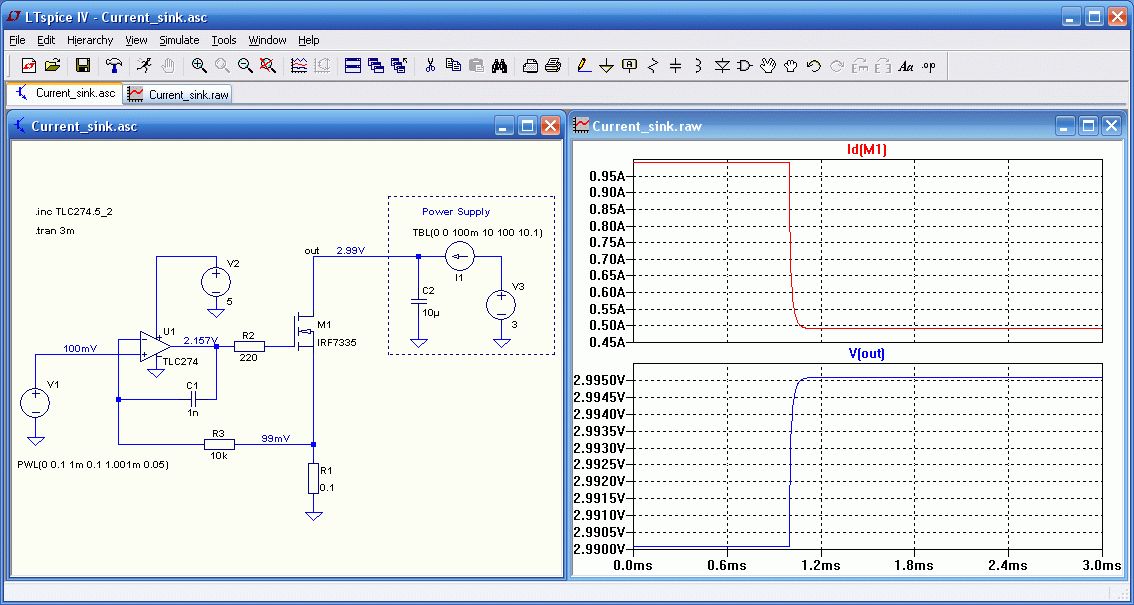1134x605 pixels.
Task: Click the Run simulation running-man icon
Action: (144, 66)
